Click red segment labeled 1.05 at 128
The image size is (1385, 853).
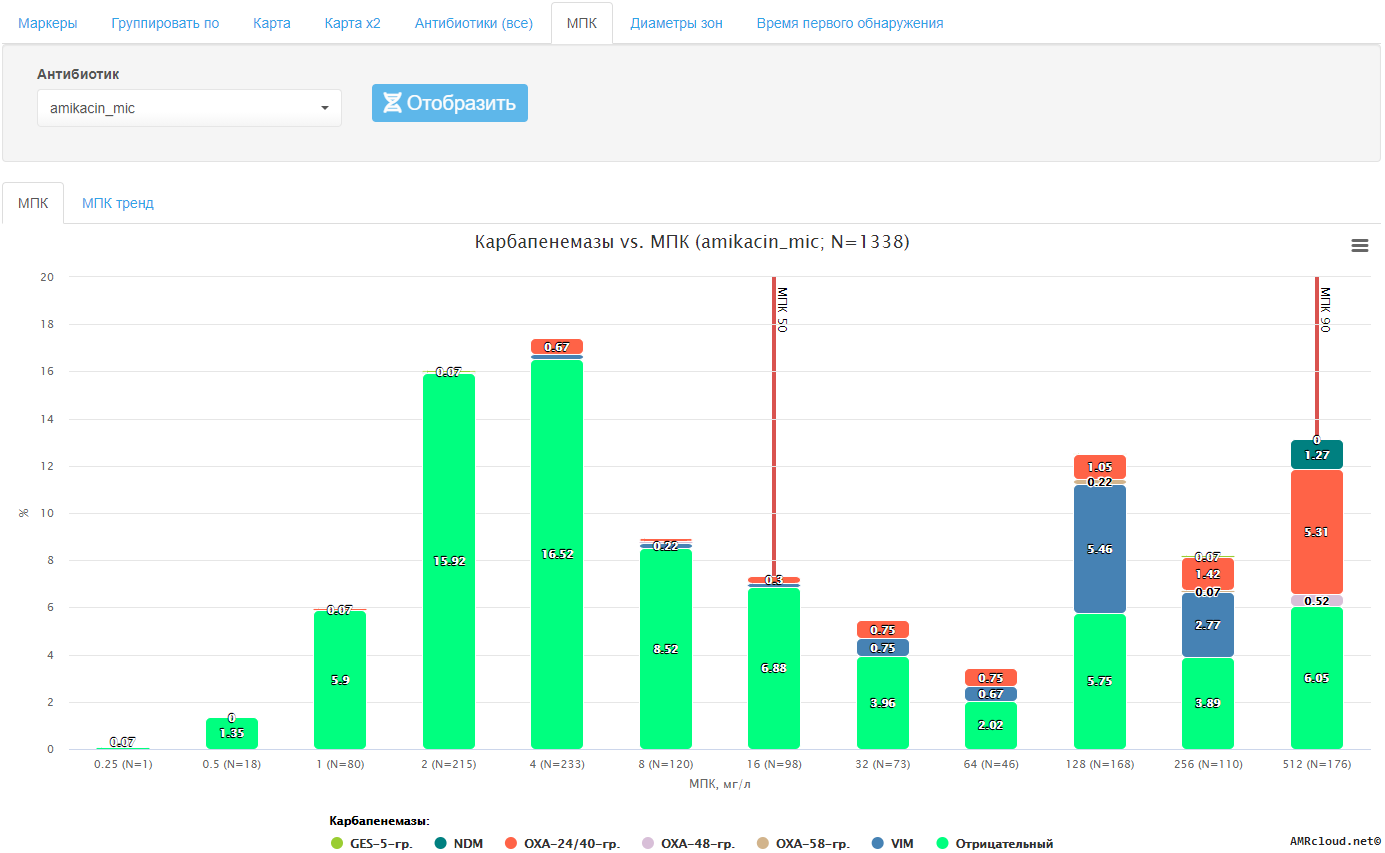(1100, 467)
